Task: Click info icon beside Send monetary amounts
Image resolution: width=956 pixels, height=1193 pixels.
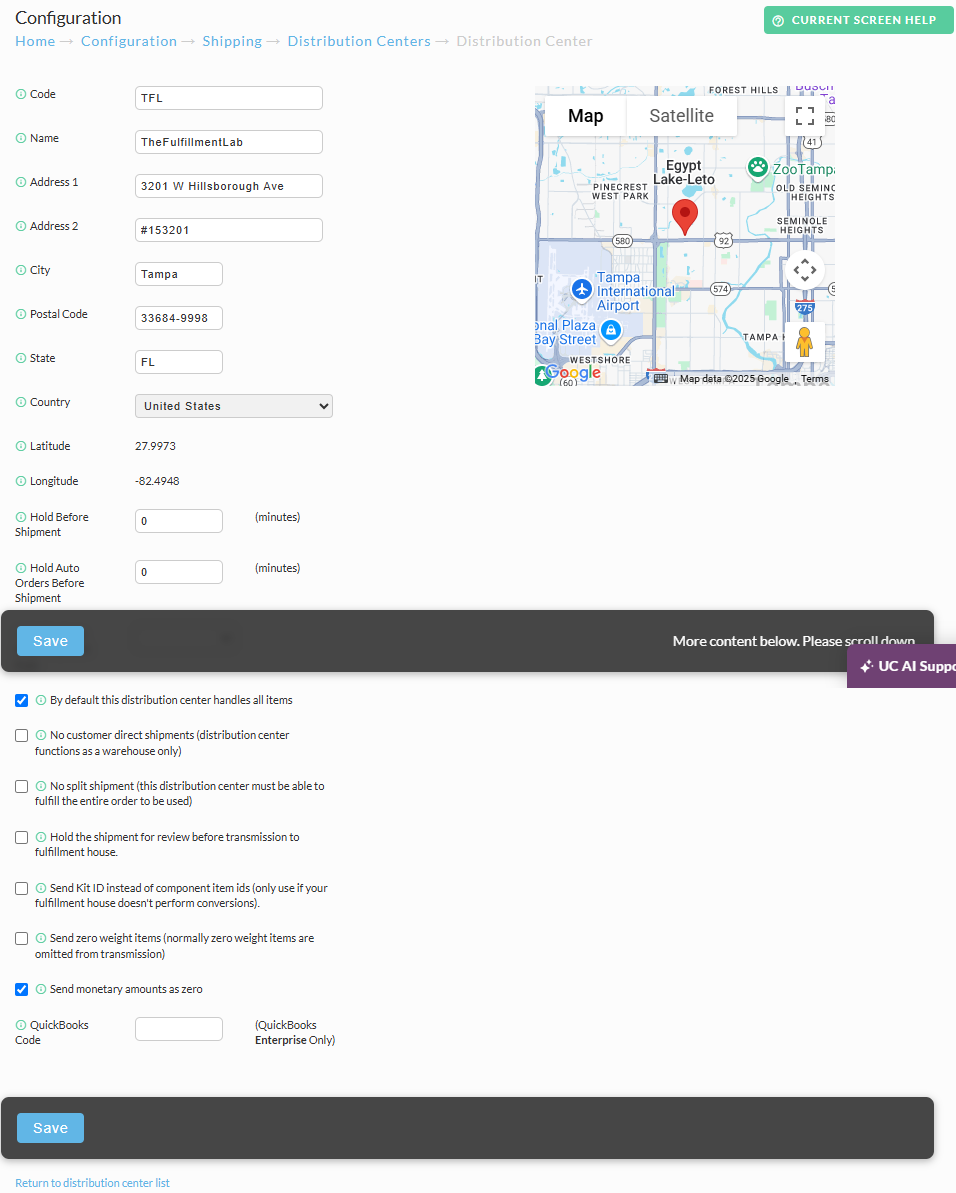Action: pyautogui.click(x=41, y=990)
